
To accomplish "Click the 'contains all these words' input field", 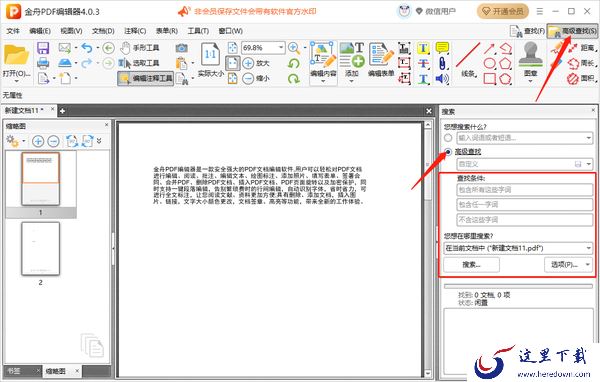I will pyautogui.click(x=525, y=189).
